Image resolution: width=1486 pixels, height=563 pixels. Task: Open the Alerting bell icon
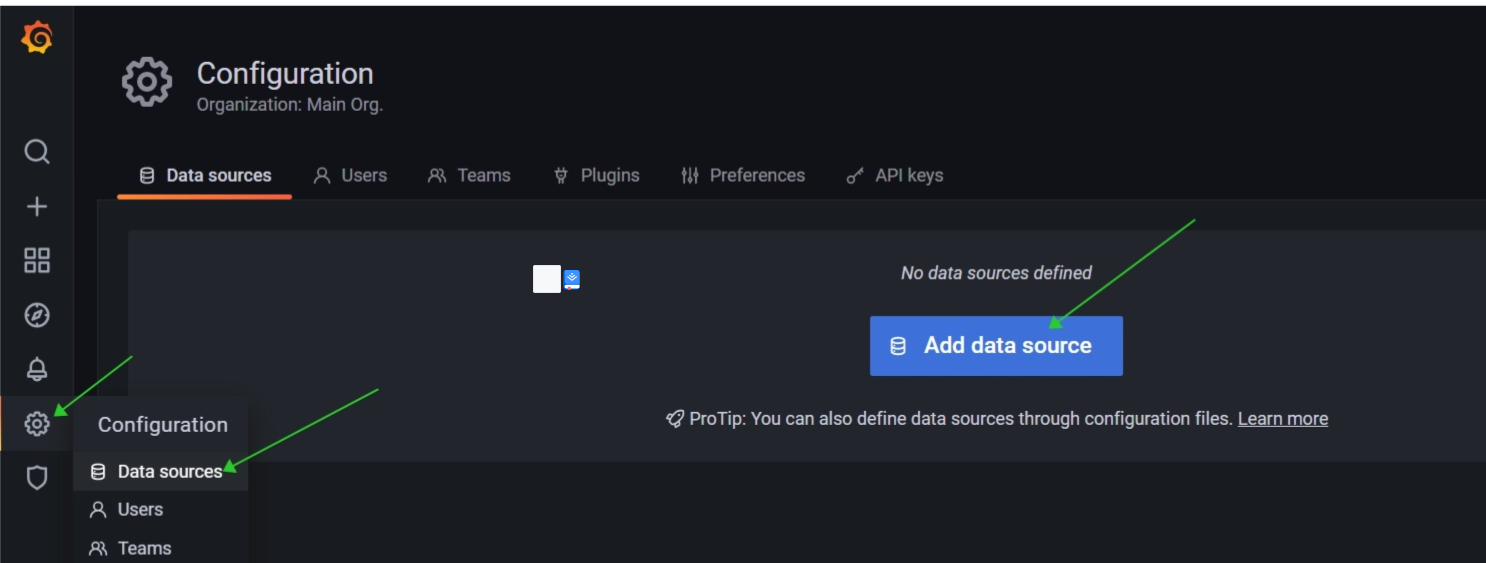[37, 369]
